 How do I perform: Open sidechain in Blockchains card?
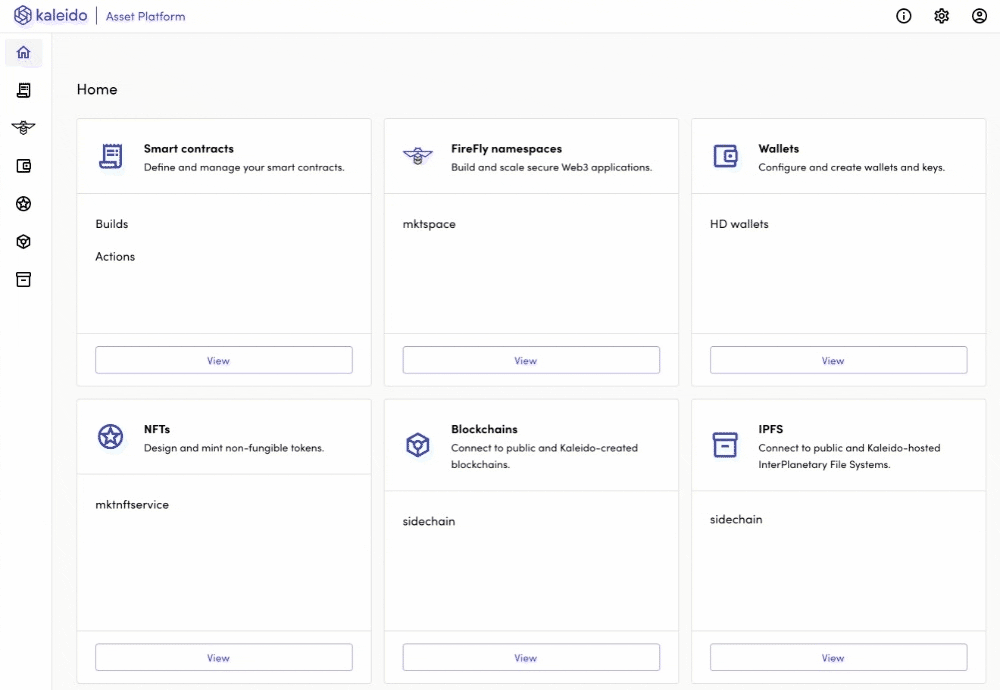tap(429, 521)
